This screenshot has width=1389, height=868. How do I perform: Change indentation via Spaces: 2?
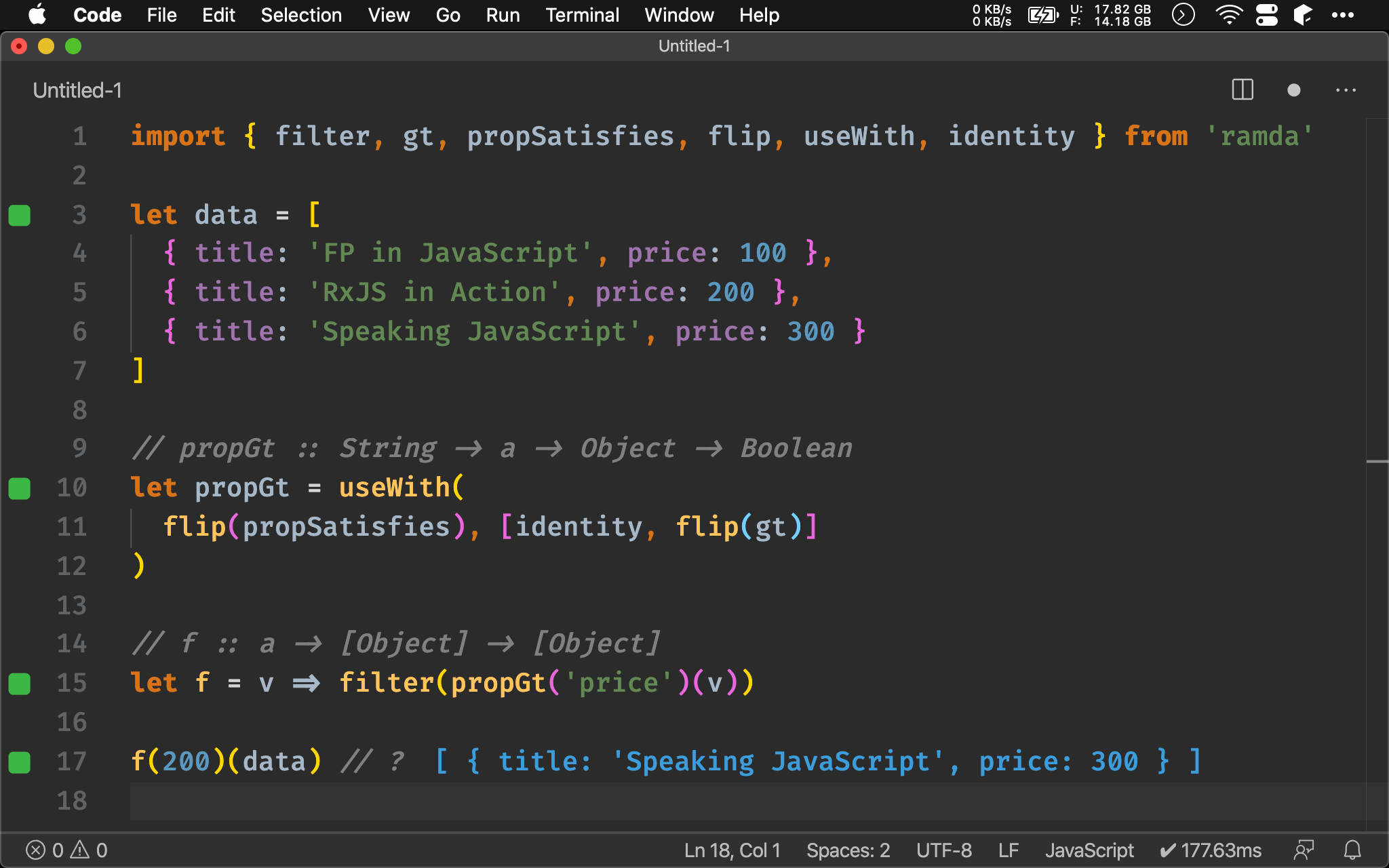pyautogui.click(x=848, y=850)
